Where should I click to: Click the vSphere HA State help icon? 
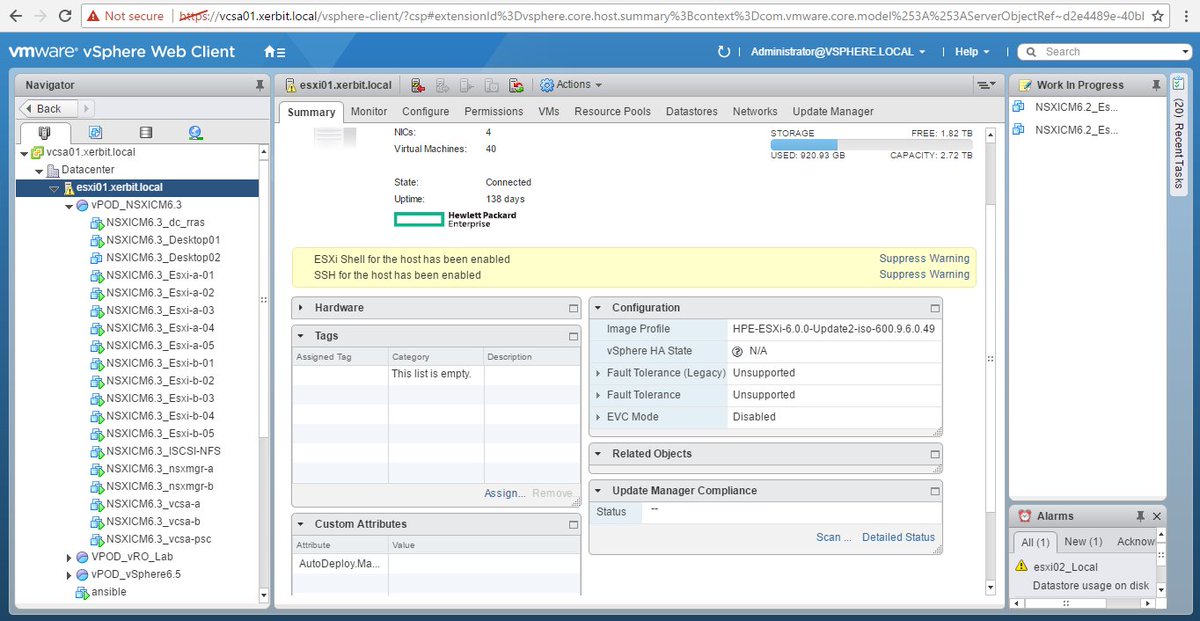click(737, 351)
